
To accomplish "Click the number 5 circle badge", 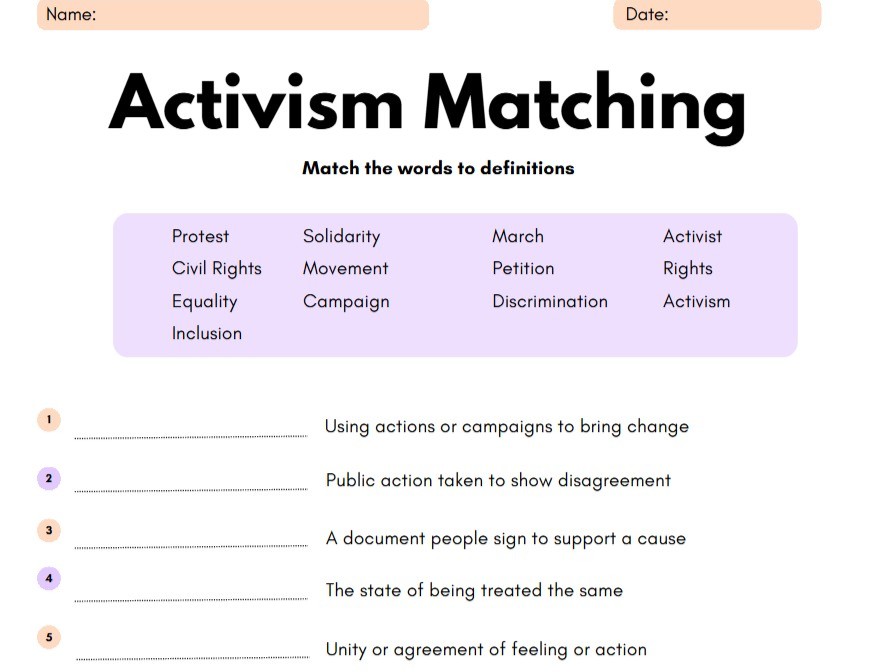I will click(x=49, y=636).
